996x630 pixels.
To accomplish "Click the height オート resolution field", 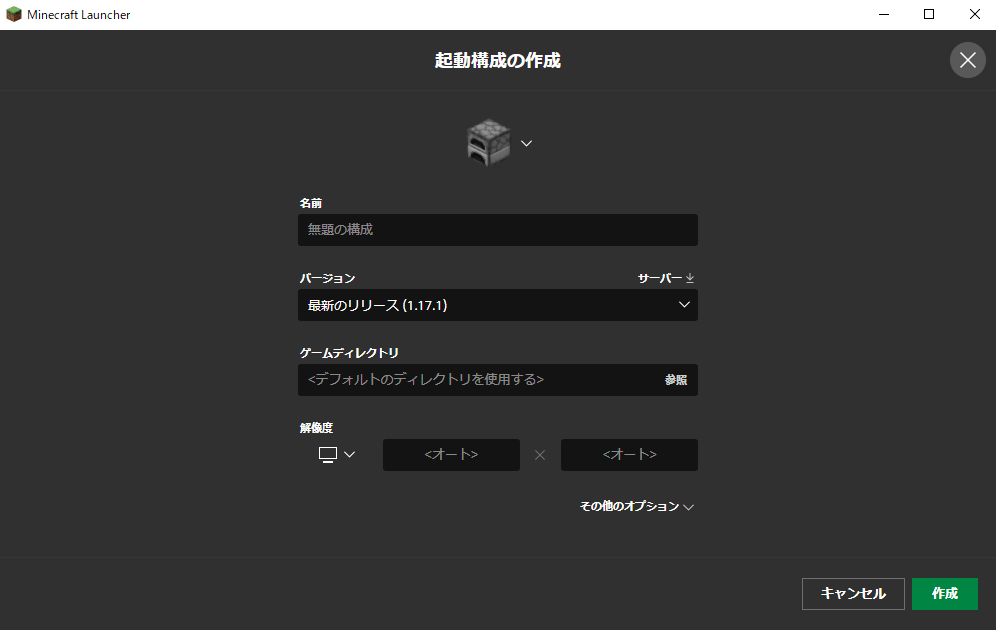I will (x=629, y=454).
